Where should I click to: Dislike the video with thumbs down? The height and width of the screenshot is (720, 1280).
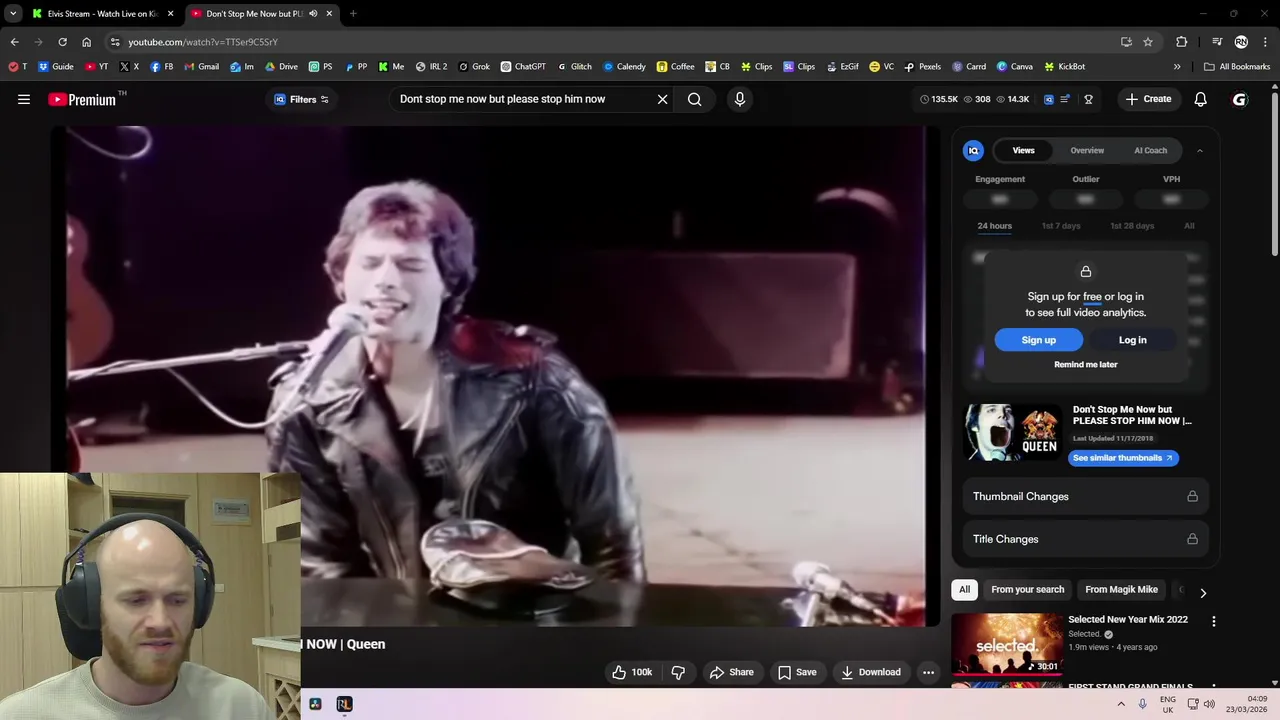coord(678,672)
